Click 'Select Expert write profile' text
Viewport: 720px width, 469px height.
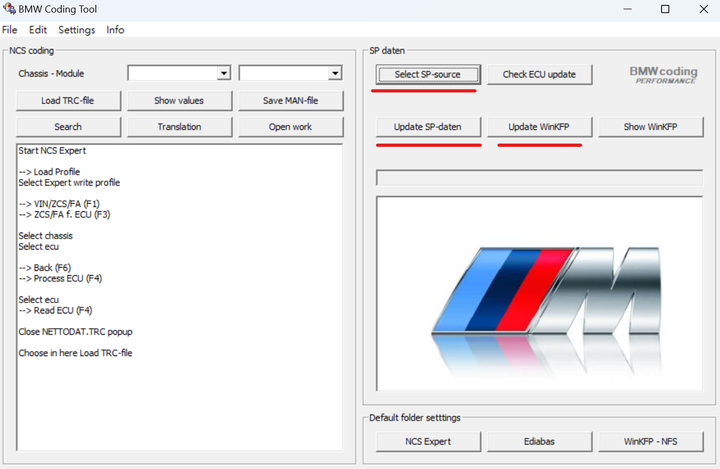[69, 183]
